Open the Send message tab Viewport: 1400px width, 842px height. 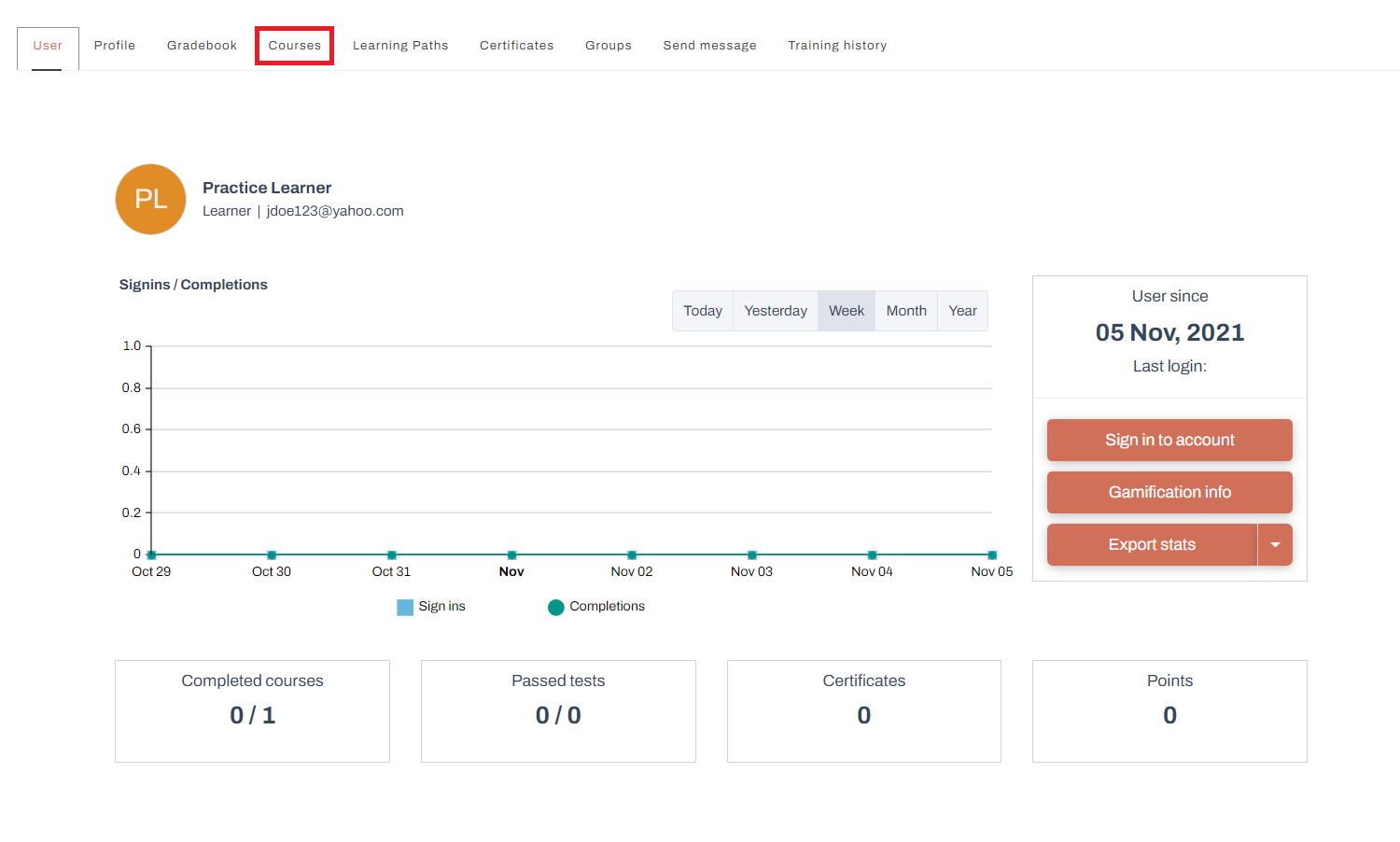[x=709, y=45]
